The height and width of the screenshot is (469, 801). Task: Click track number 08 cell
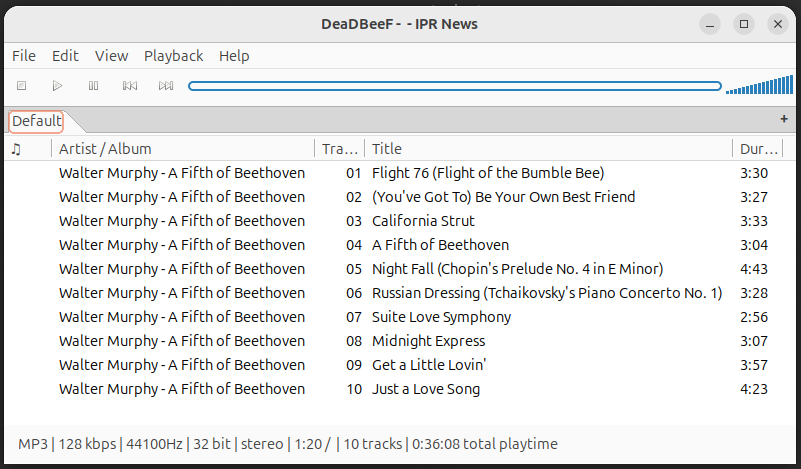coord(354,341)
